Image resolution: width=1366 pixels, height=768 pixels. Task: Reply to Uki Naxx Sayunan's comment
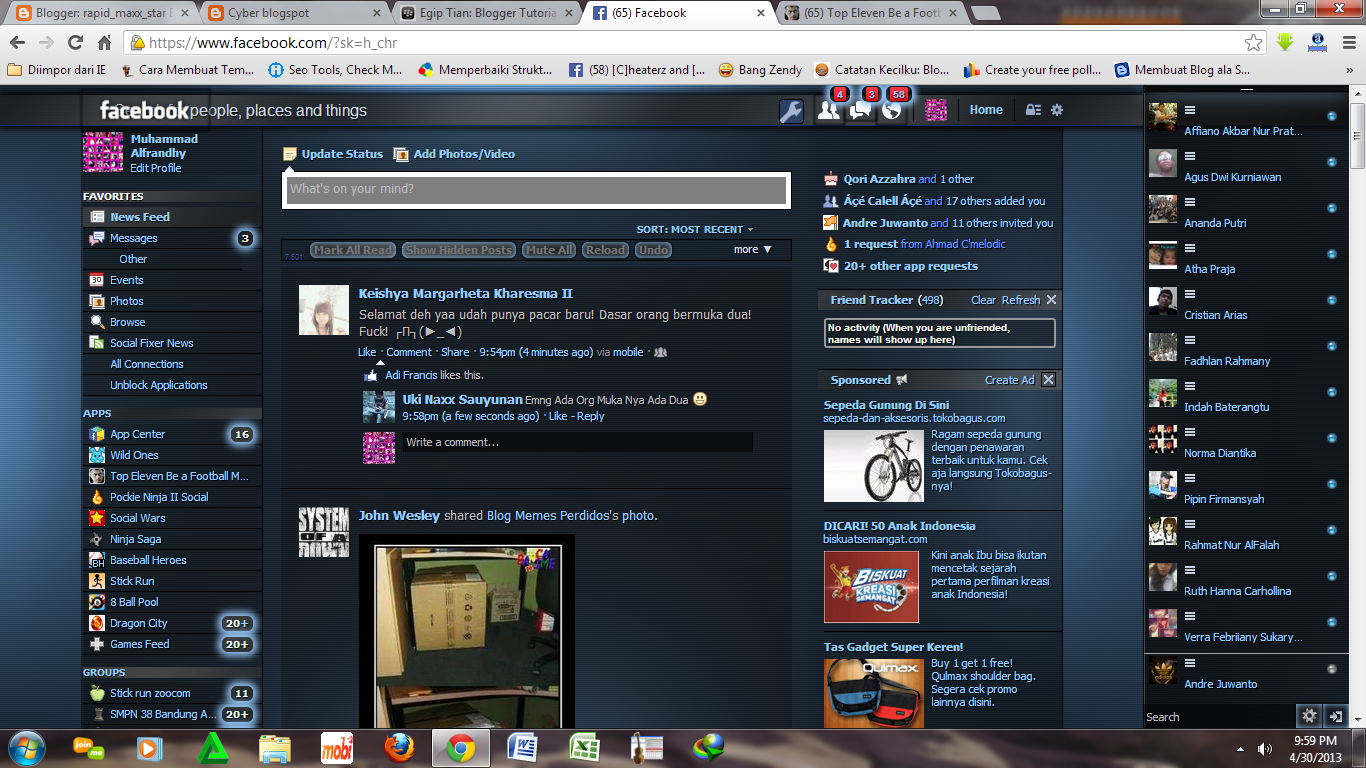pyautogui.click(x=590, y=416)
